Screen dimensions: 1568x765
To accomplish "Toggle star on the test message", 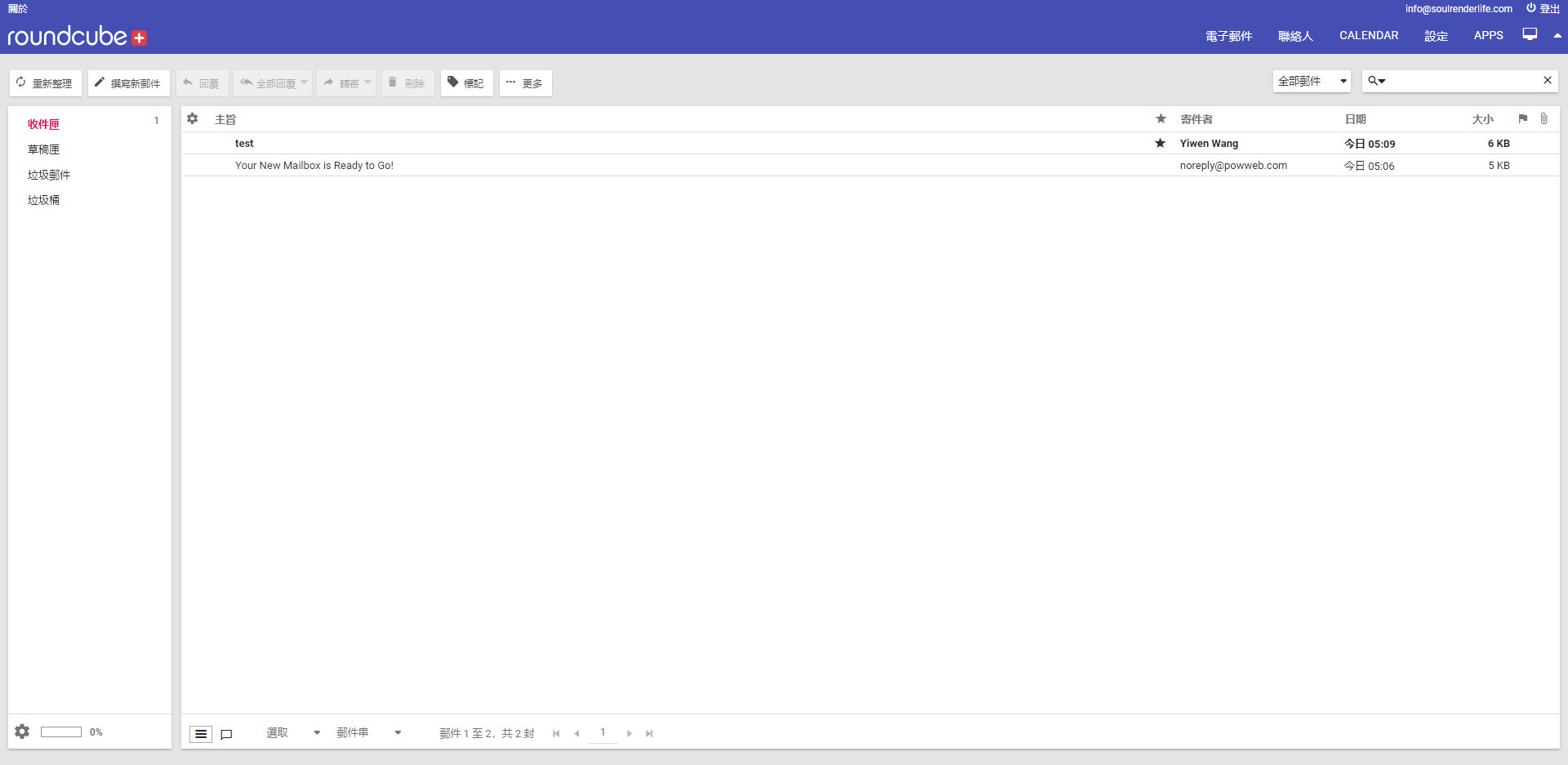I will pyautogui.click(x=1160, y=144).
